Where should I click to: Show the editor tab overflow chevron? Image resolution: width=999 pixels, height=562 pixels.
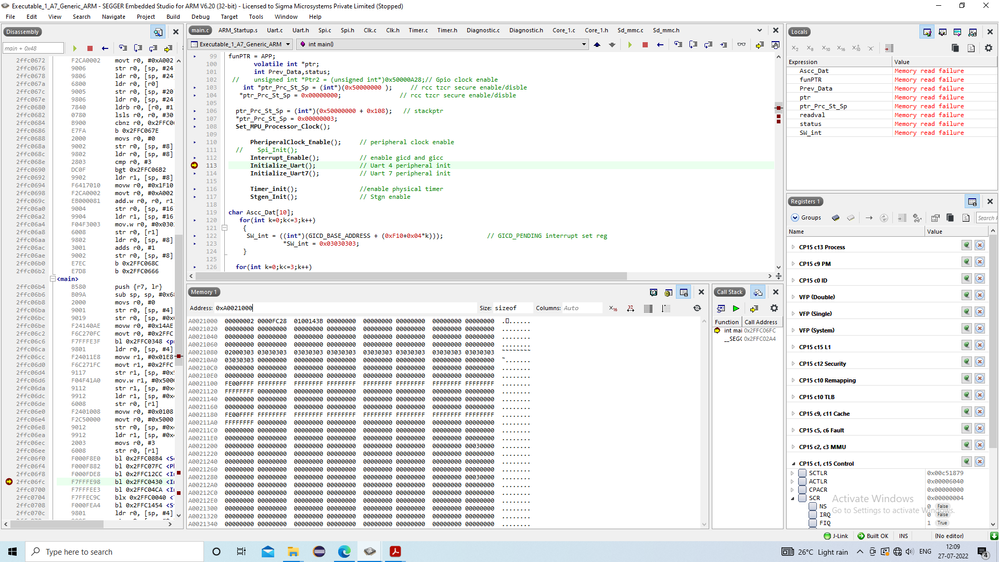pos(759,30)
